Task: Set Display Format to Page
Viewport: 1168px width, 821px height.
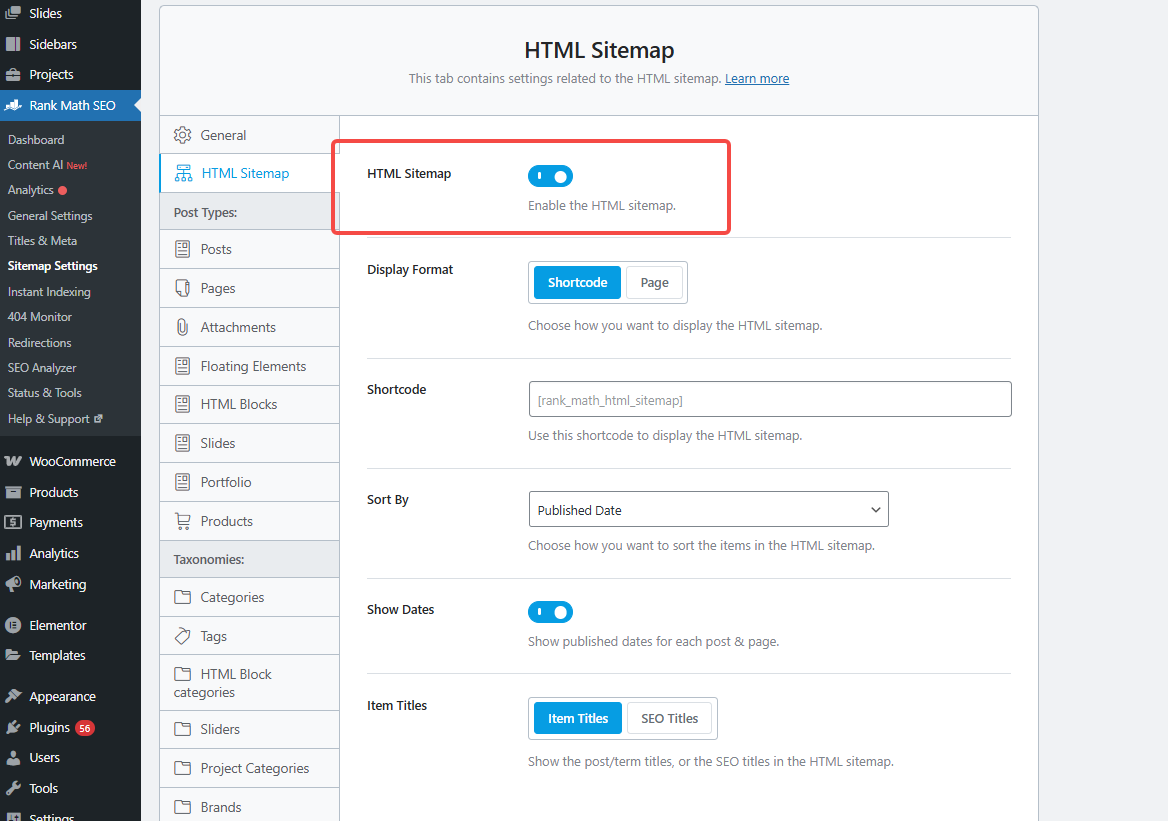Action: 654,282
